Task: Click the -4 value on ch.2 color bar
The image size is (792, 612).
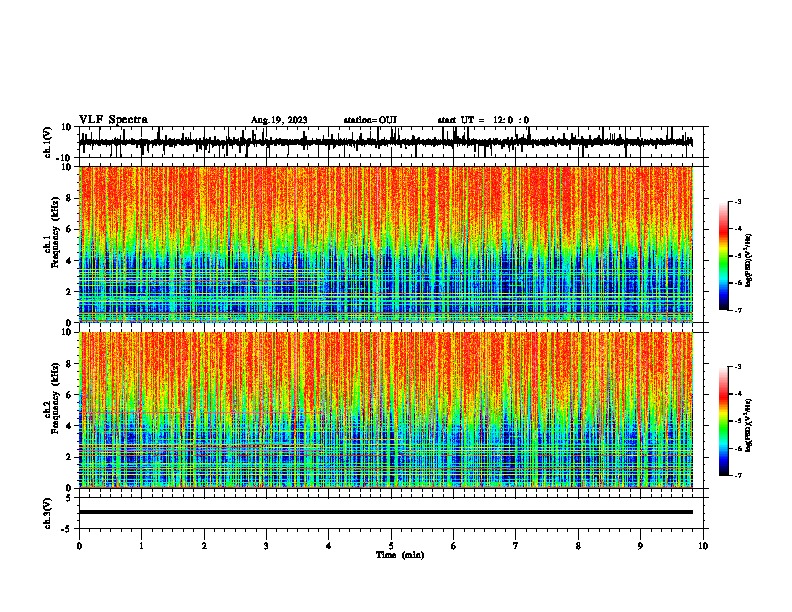Action: click(737, 394)
